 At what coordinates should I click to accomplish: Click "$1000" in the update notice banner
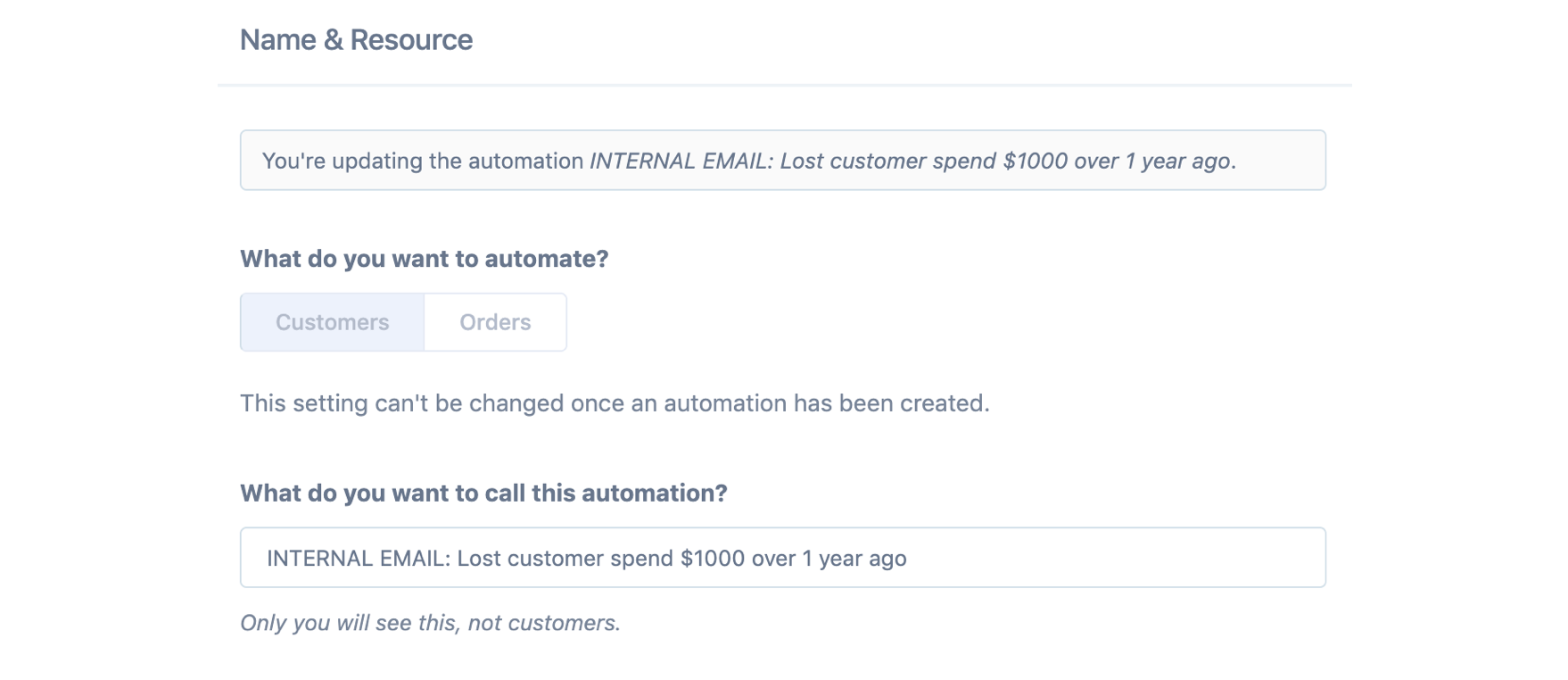(x=1035, y=162)
